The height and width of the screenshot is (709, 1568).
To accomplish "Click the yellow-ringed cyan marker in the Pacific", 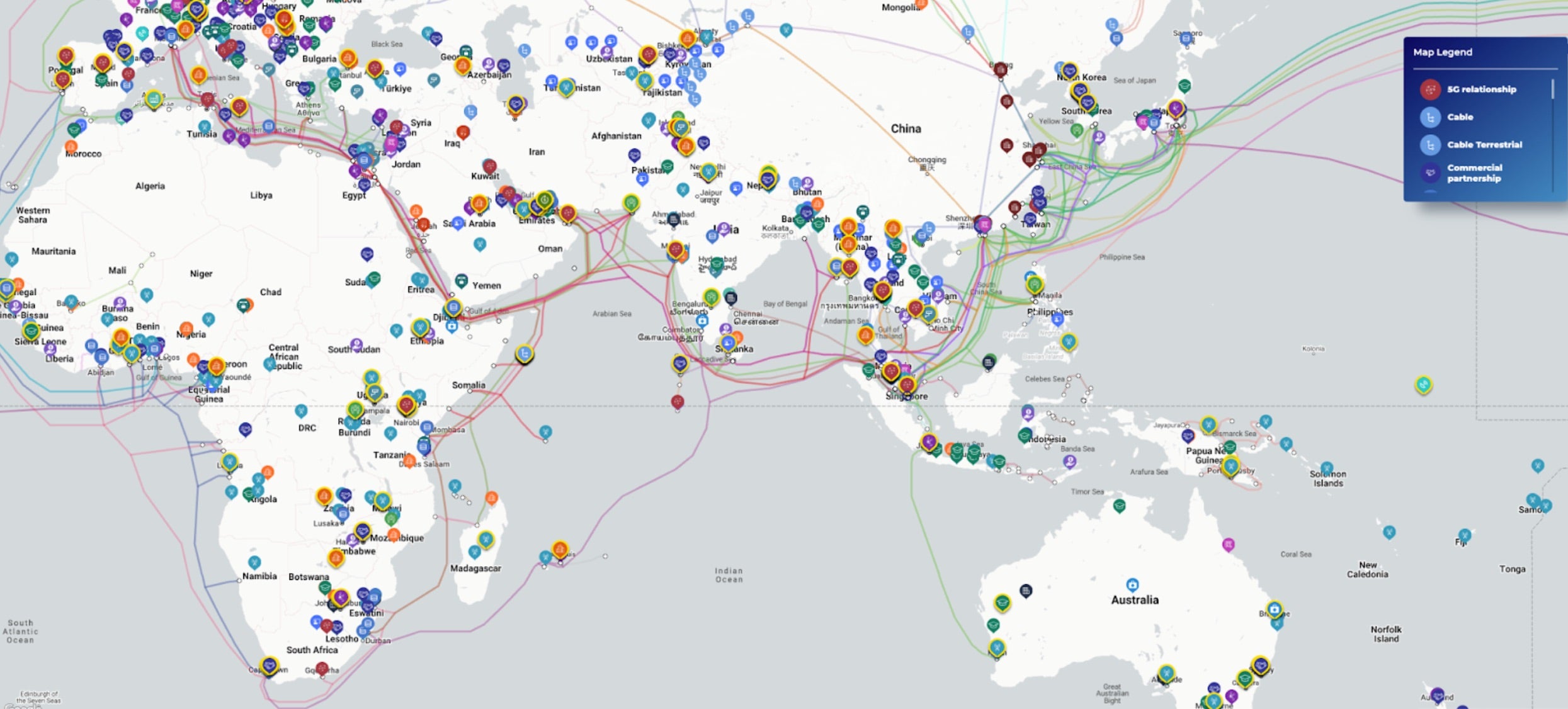I will point(1423,384).
